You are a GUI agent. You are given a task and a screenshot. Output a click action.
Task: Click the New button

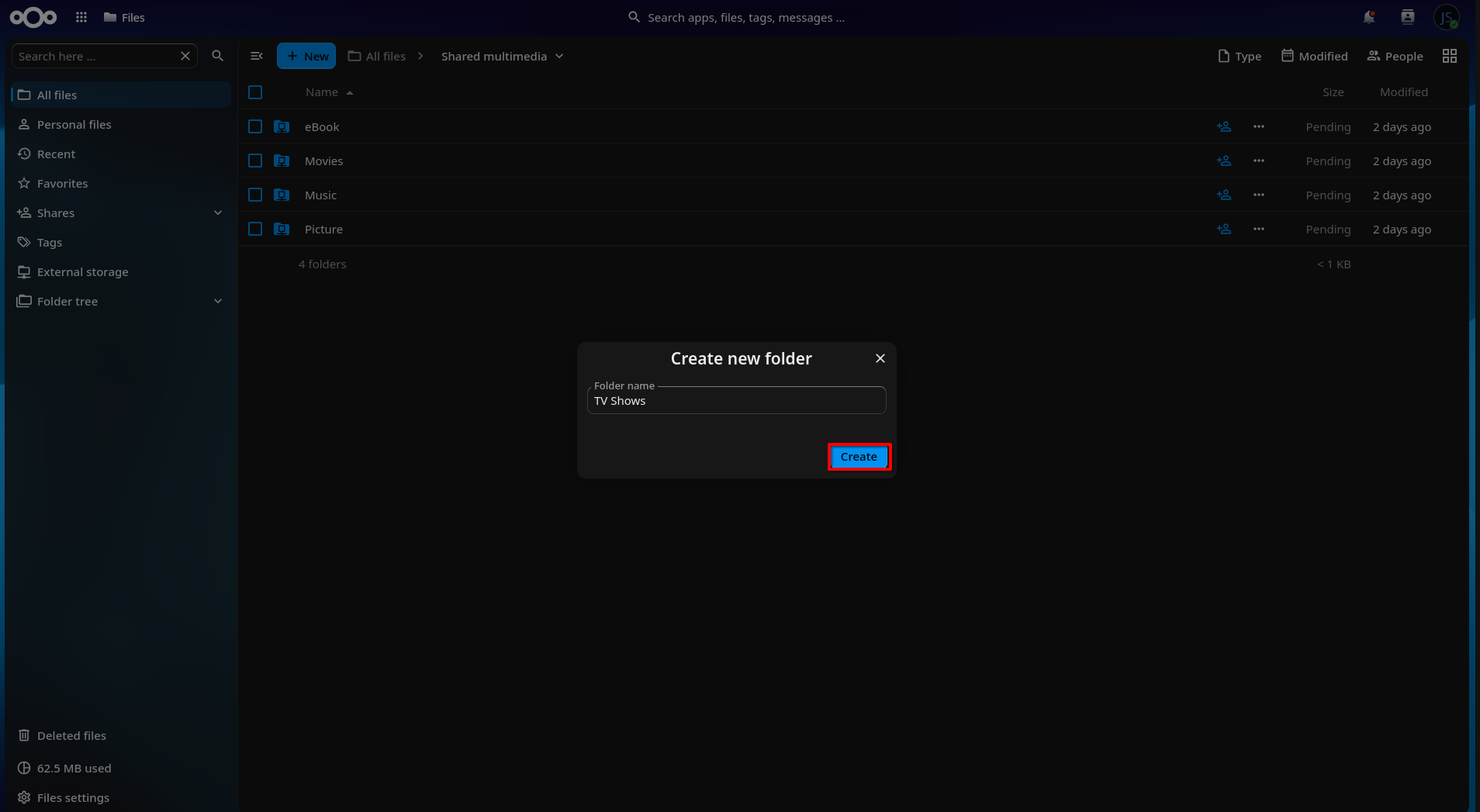(306, 56)
